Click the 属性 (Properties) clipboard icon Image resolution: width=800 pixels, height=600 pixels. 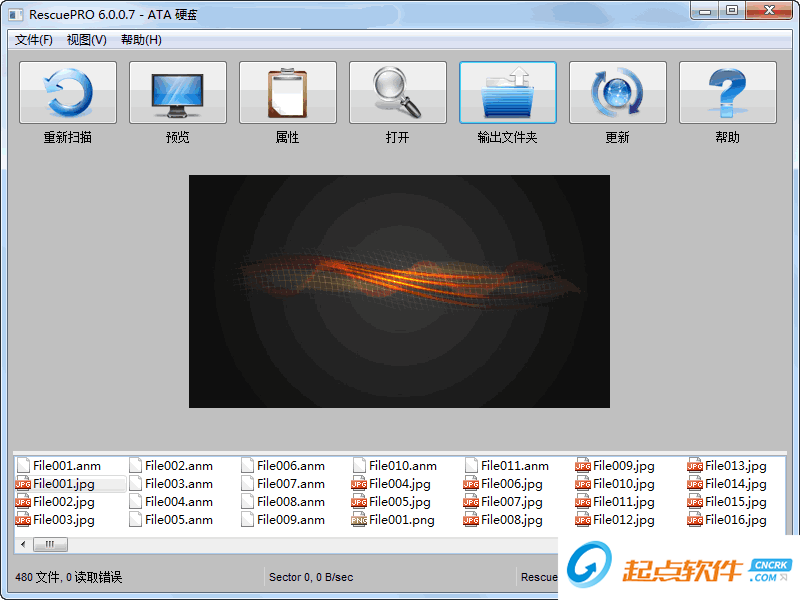click(x=287, y=92)
